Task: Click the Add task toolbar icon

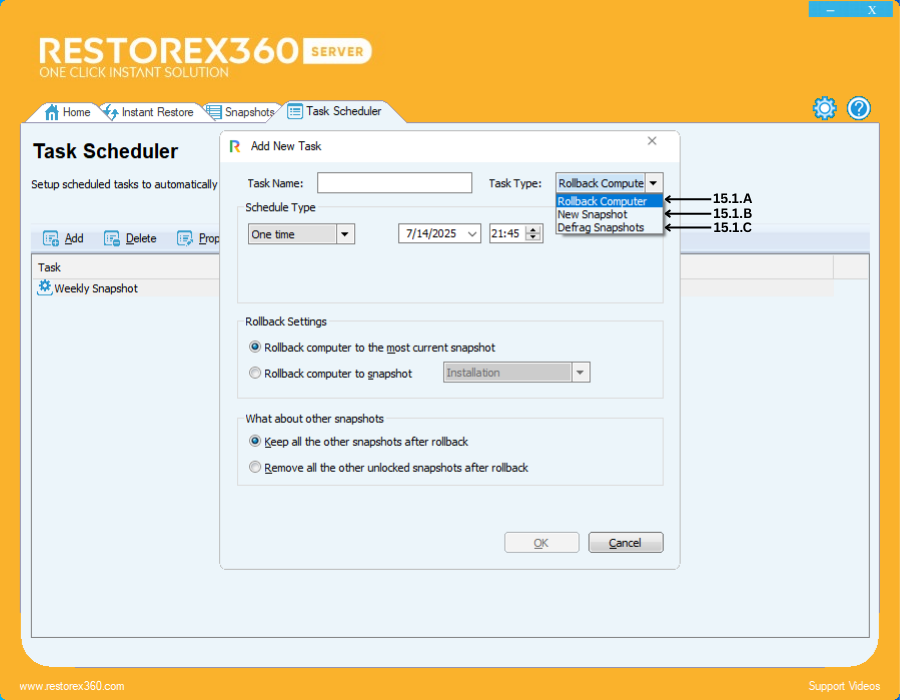Action: click(51, 239)
